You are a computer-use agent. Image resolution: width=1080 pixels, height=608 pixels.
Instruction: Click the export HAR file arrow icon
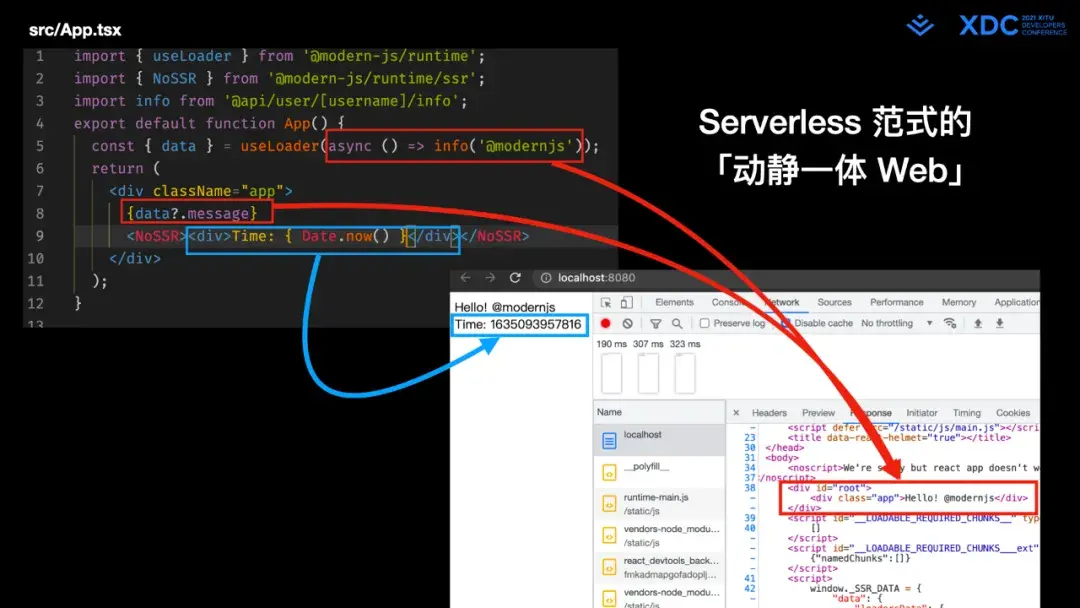pyautogui.click(x=998, y=323)
